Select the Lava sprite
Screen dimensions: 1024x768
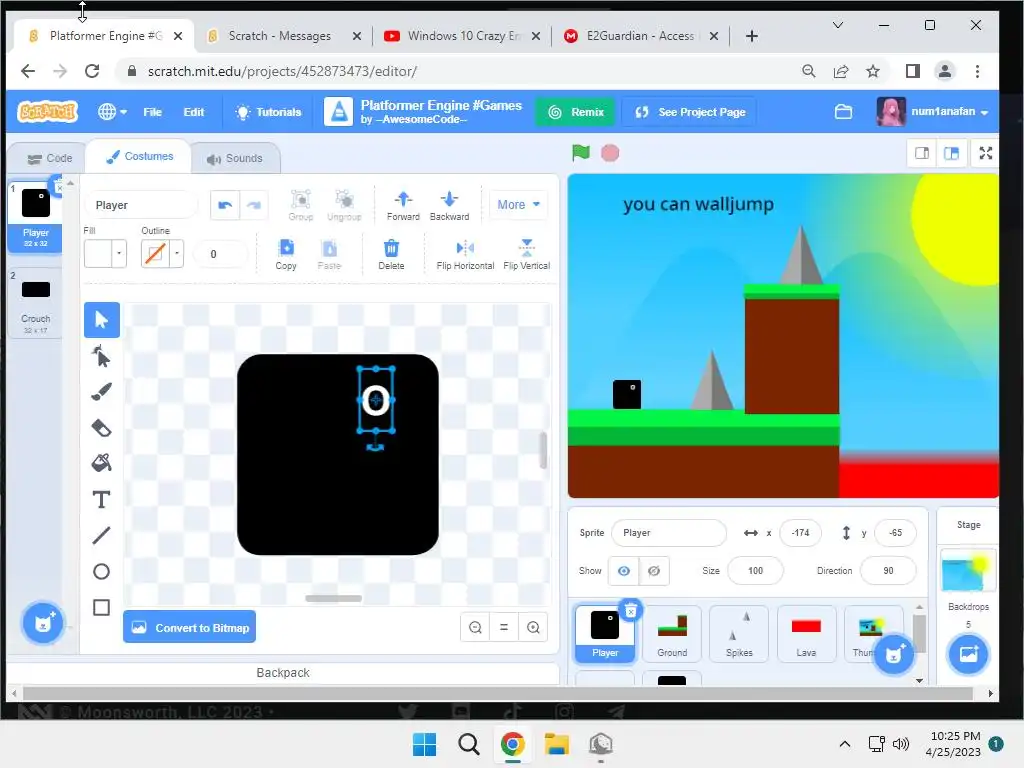pyautogui.click(x=806, y=633)
